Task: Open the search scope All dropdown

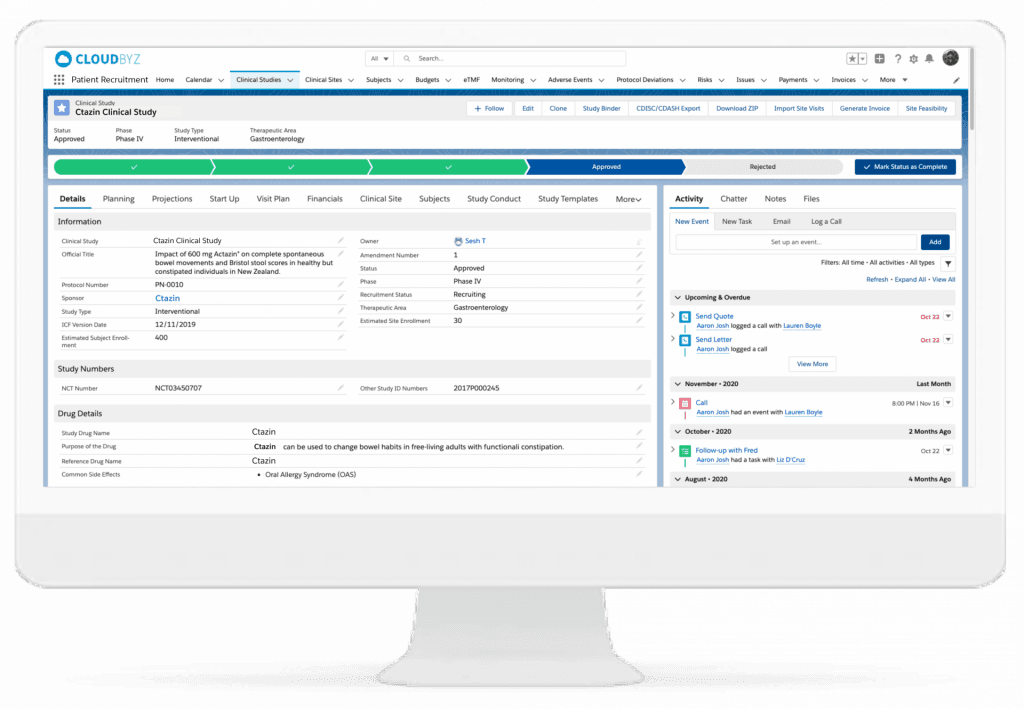Action: pos(380,59)
